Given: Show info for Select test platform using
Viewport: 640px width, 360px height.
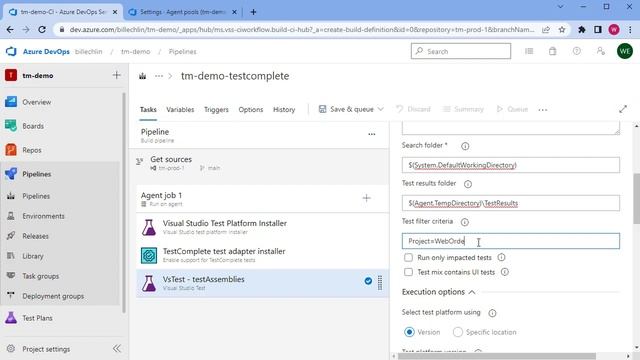Looking at the screenshot, I should [x=492, y=313].
